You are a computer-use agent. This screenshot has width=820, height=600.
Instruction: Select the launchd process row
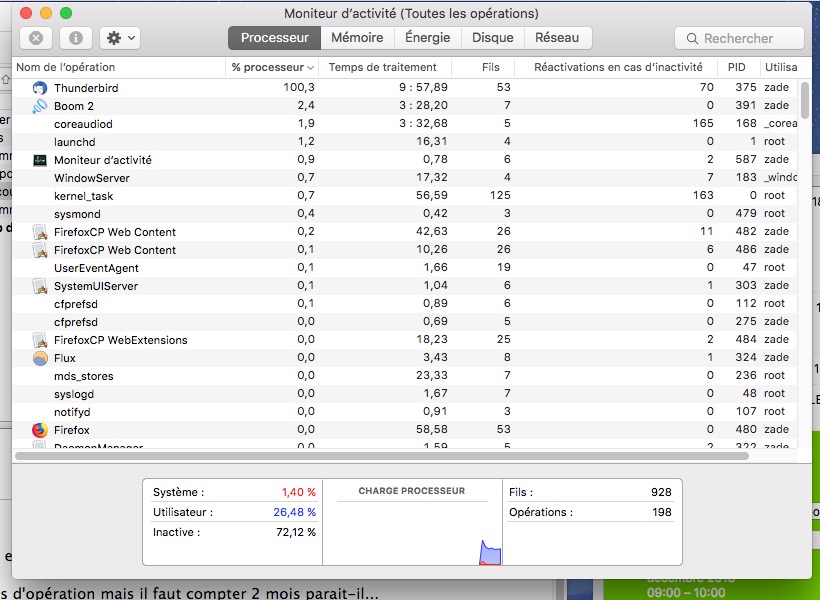click(405, 142)
